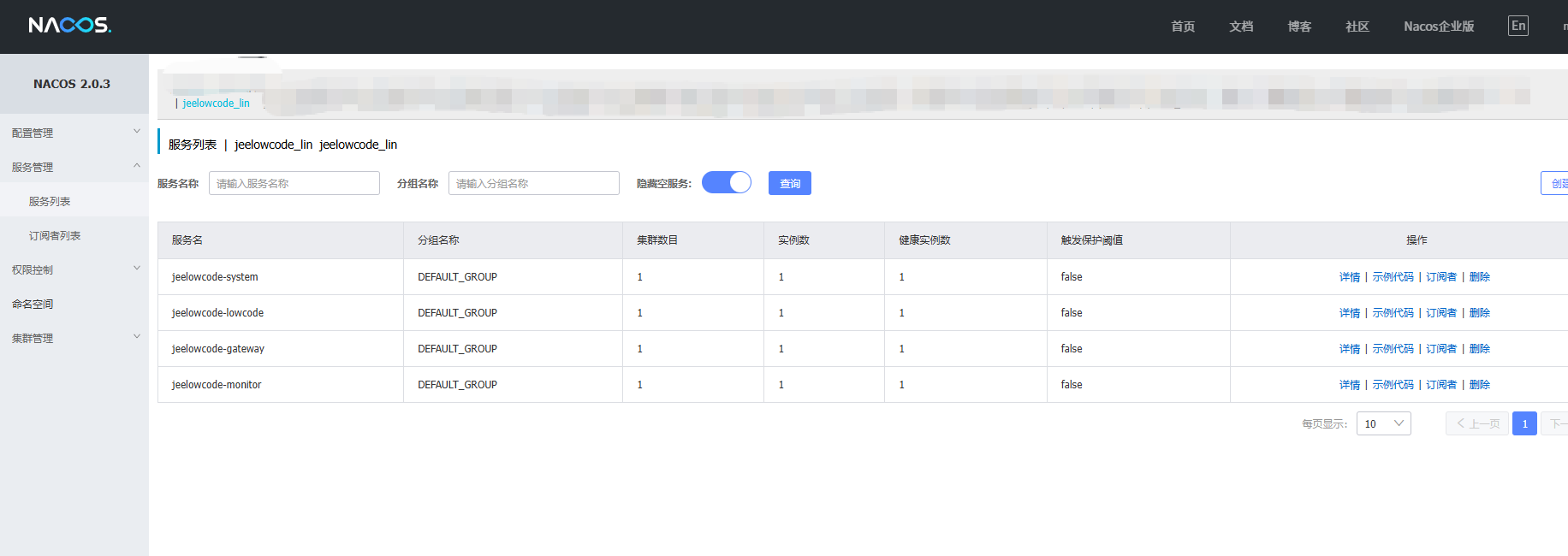
Task: Open 详情 for jeelowcode-system
Action: pos(1349,277)
